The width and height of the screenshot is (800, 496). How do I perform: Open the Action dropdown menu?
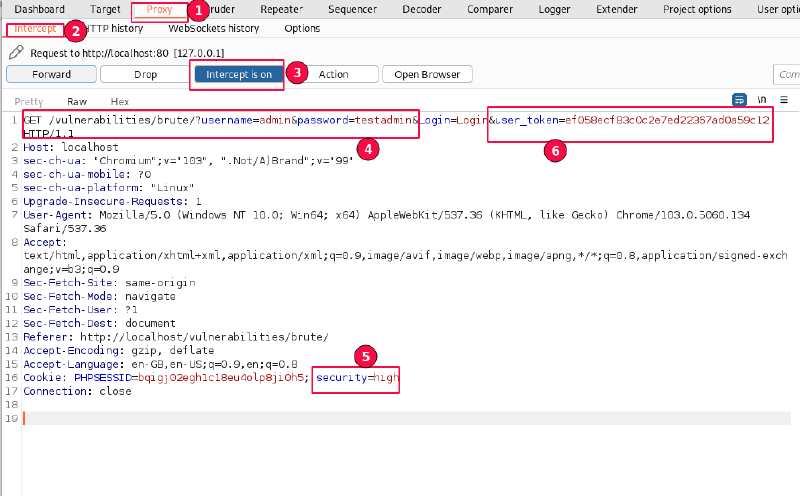[x=334, y=75]
